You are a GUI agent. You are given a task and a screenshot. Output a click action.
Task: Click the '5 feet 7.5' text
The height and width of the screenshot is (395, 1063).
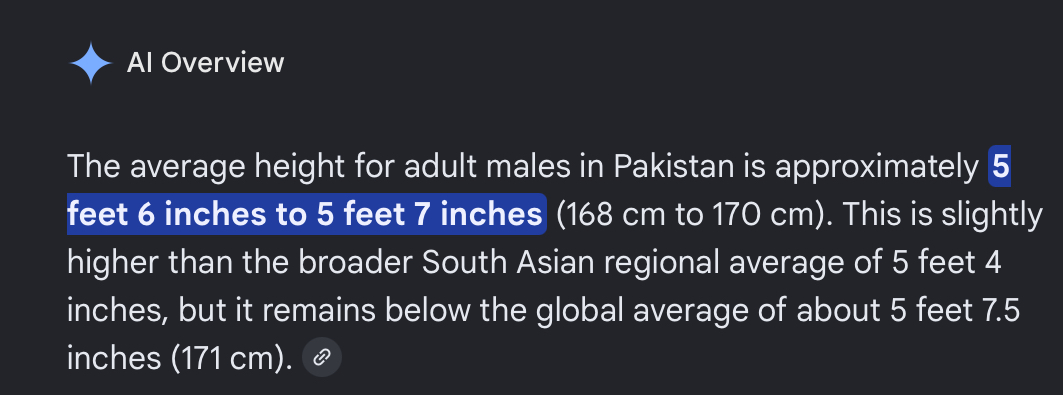pyautogui.click(x=956, y=311)
